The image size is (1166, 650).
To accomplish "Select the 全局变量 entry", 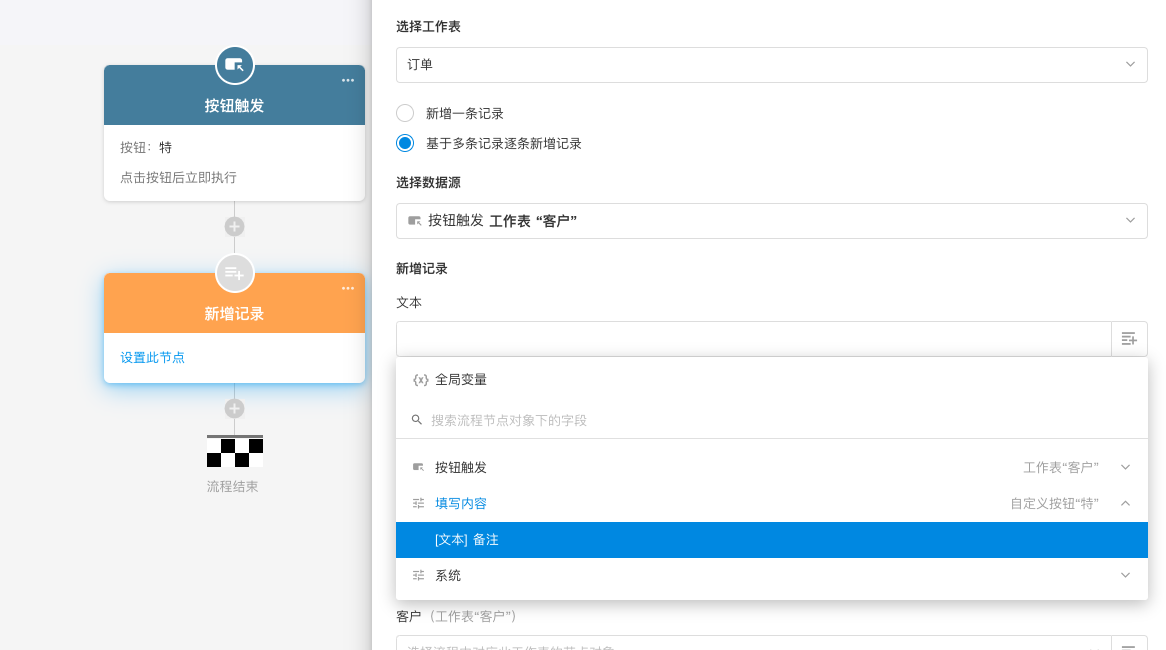I will click(461, 380).
